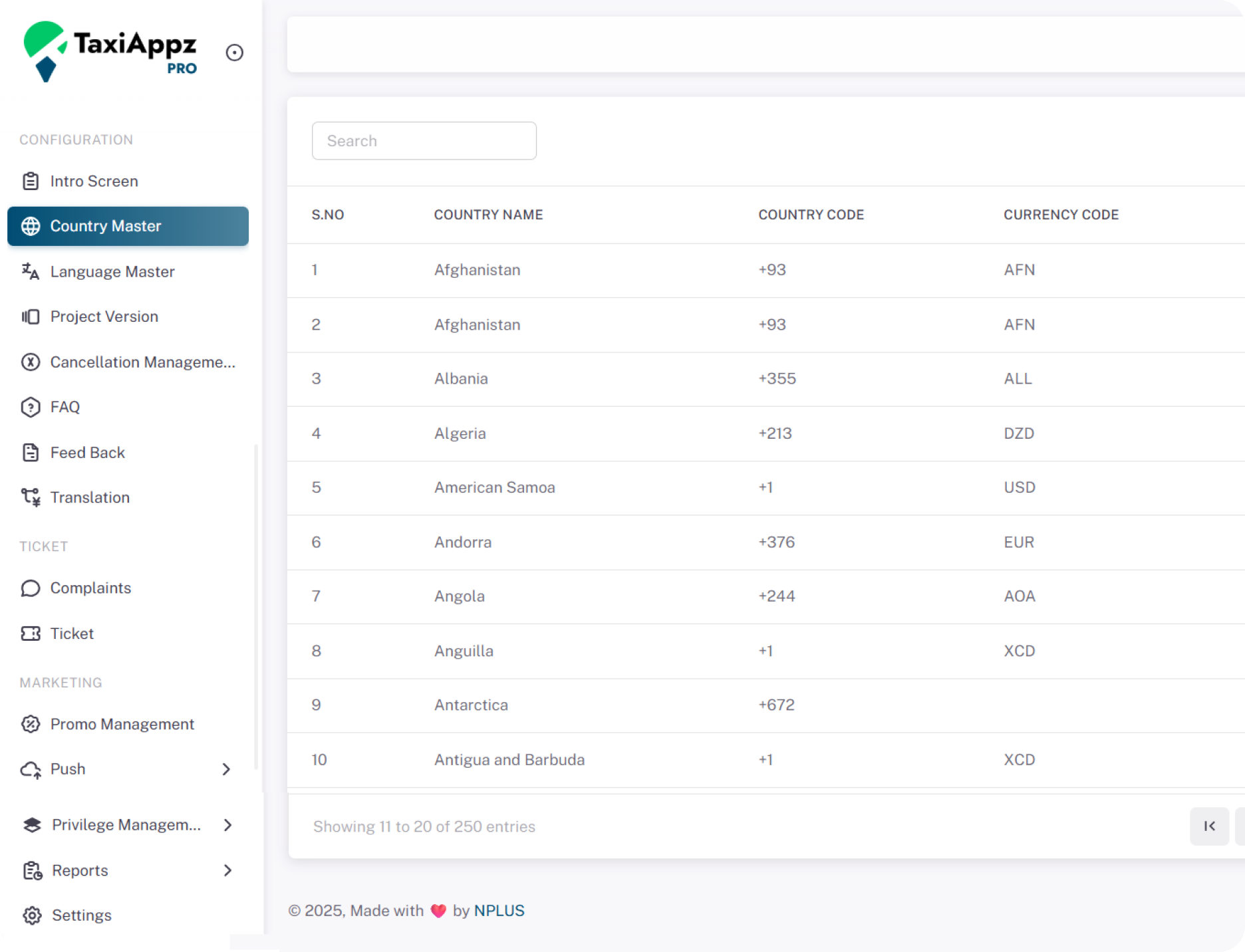
Task: Click the Project Version icon
Action: [31, 316]
